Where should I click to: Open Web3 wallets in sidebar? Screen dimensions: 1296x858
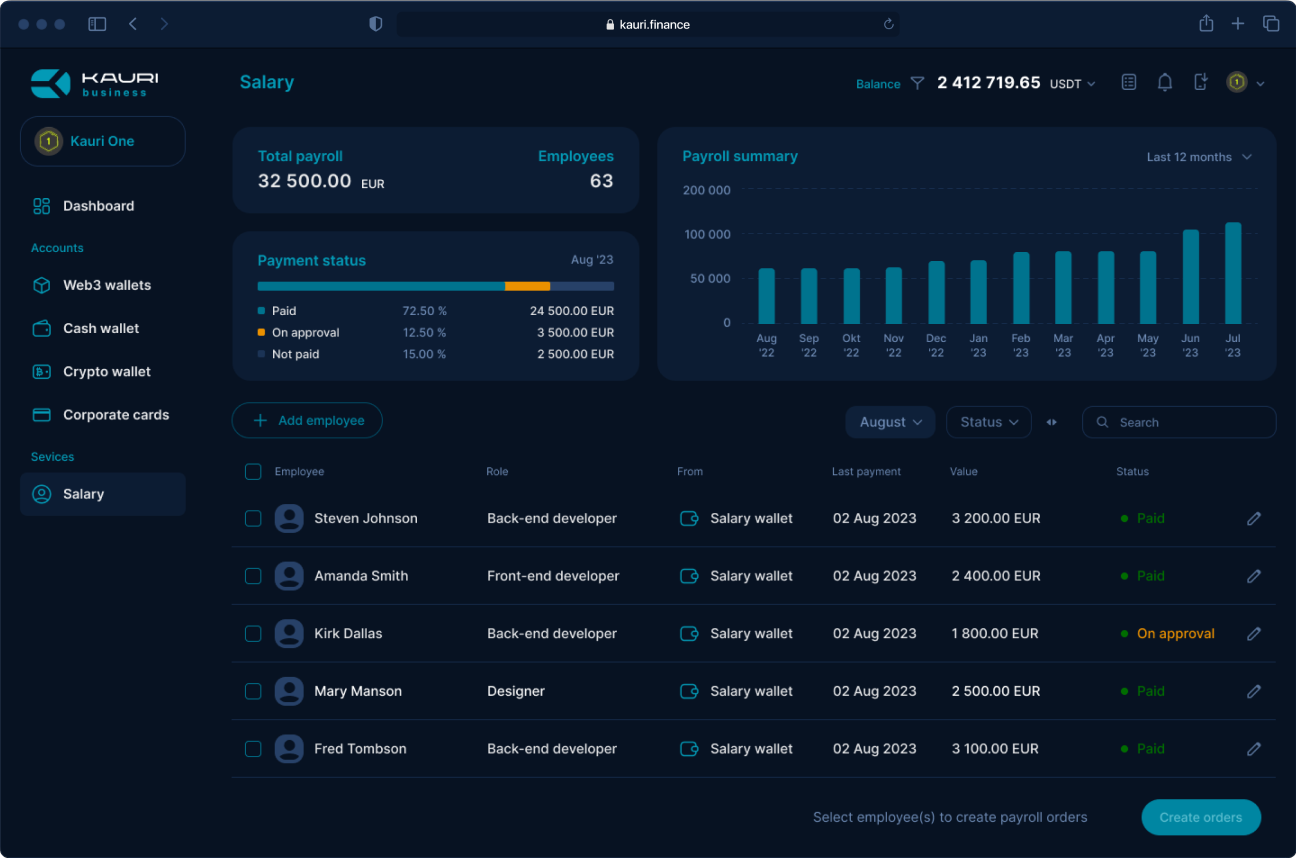[106, 285]
